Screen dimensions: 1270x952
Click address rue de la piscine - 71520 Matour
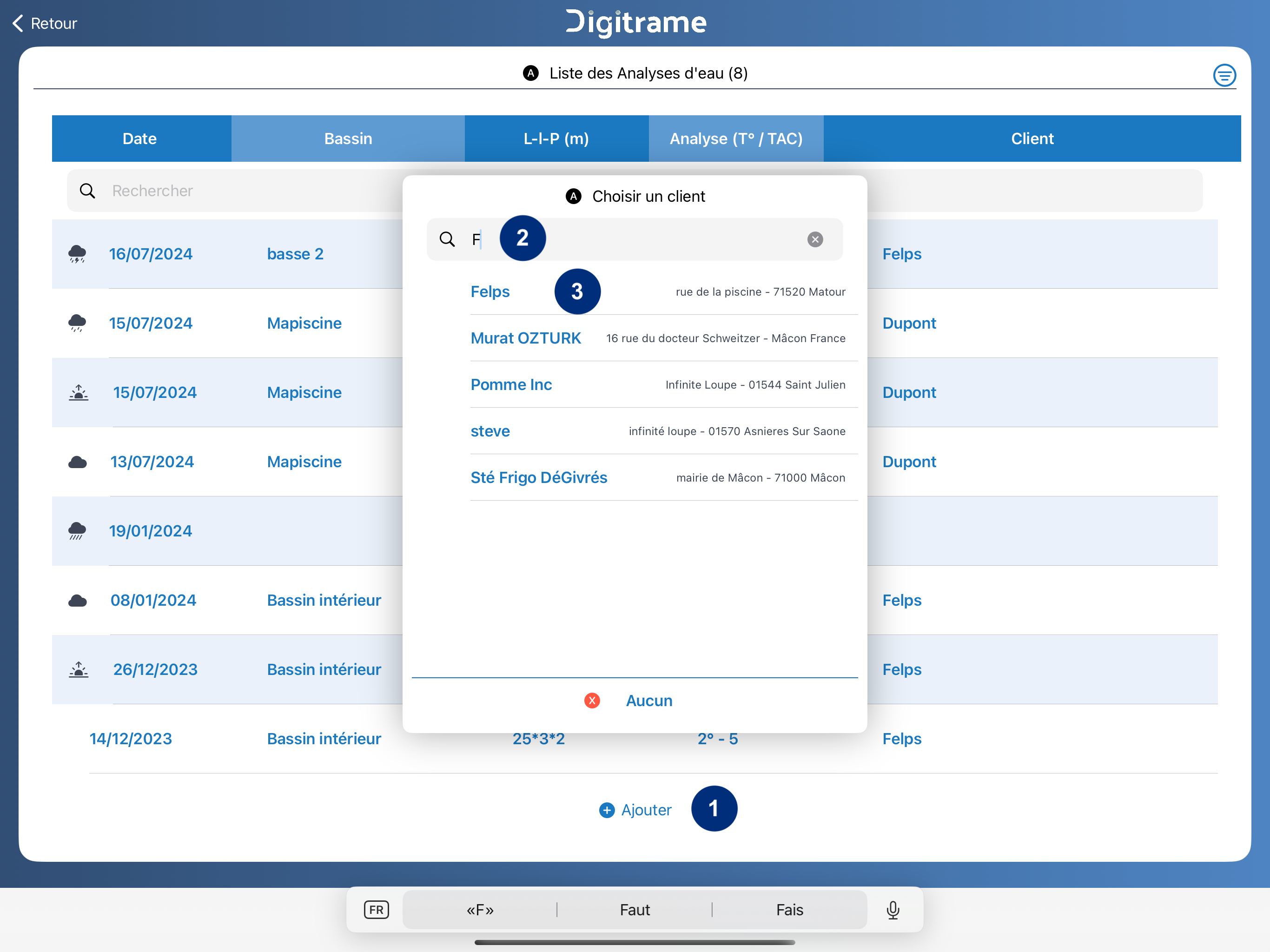point(760,291)
